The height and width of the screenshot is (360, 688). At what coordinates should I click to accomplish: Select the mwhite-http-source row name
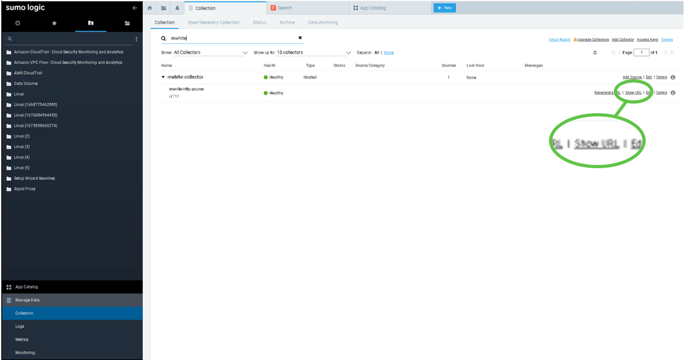(x=186, y=89)
